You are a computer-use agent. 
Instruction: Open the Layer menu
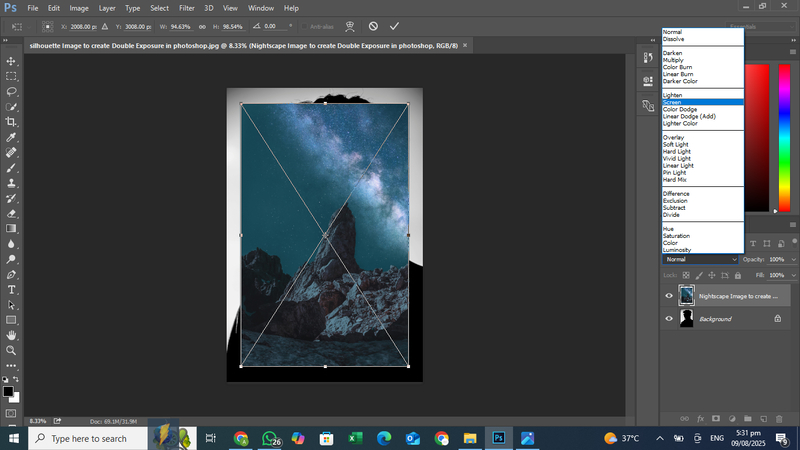coord(107,8)
